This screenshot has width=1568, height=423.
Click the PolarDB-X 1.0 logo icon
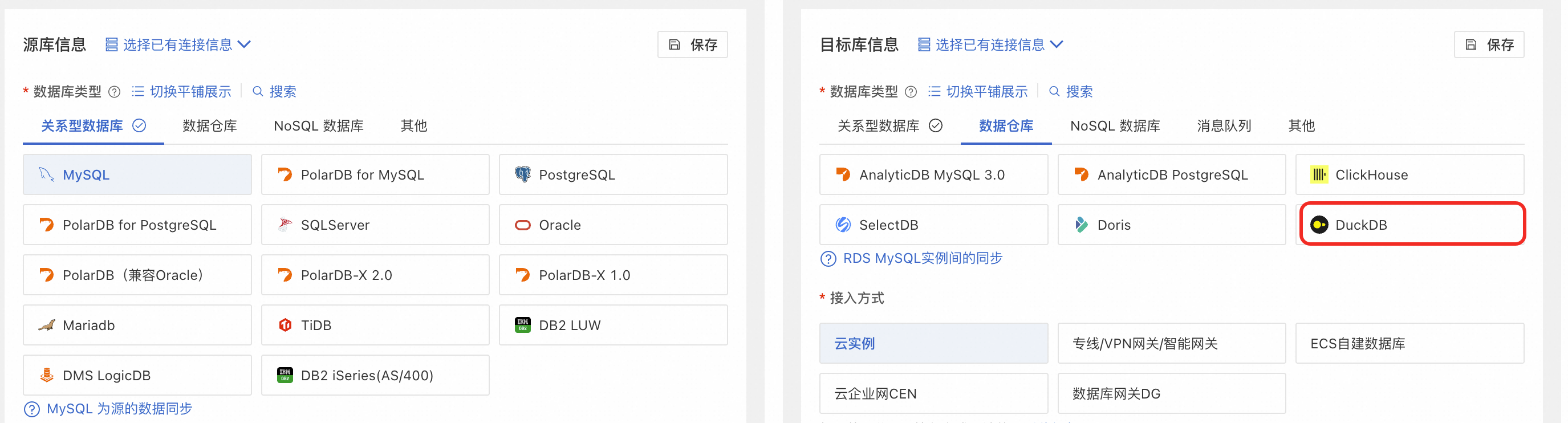coord(522,275)
